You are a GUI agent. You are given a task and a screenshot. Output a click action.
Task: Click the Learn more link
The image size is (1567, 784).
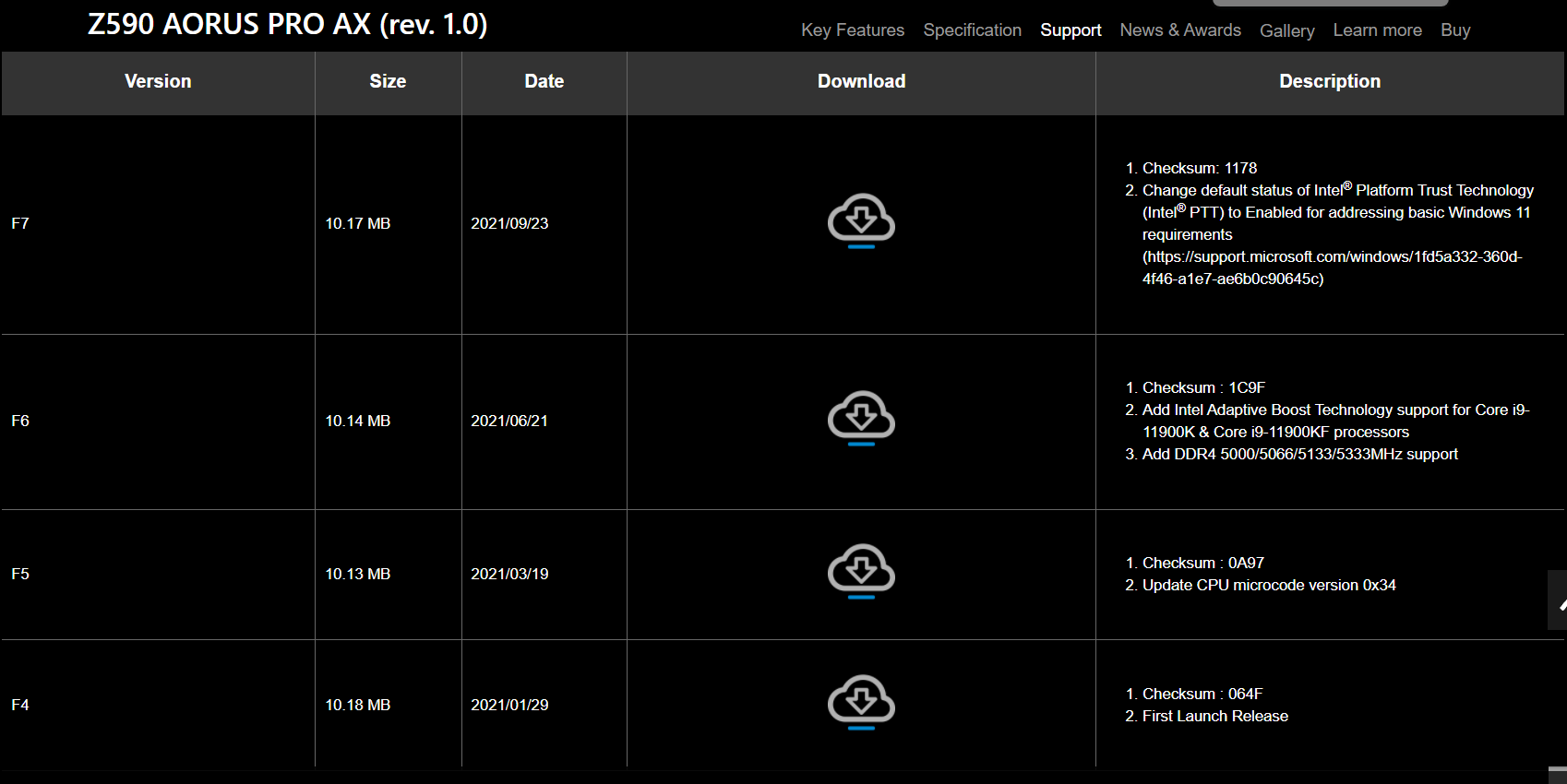click(x=1377, y=30)
